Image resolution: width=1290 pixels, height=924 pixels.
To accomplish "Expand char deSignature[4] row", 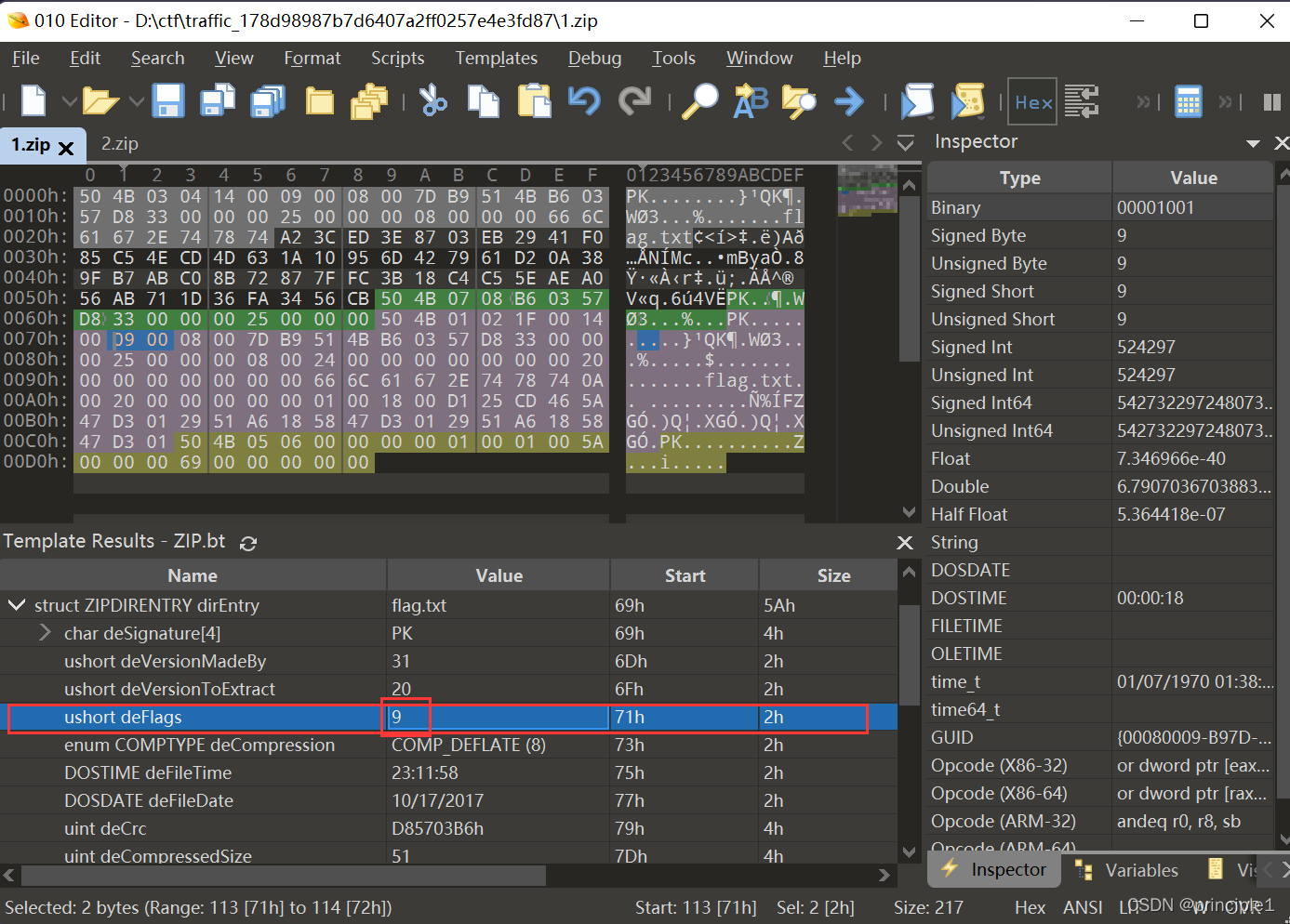I will [45, 633].
